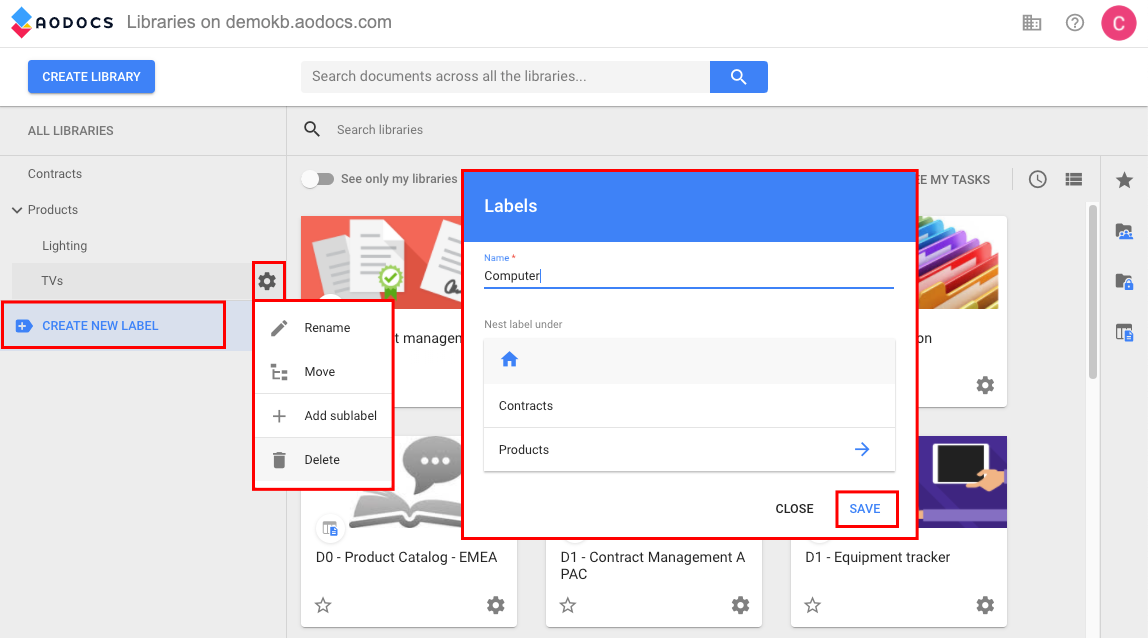Screen dimensions: 1148x638
Task: Click library type badge on D0 Product Catalog card
Action: (x=330, y=528)
